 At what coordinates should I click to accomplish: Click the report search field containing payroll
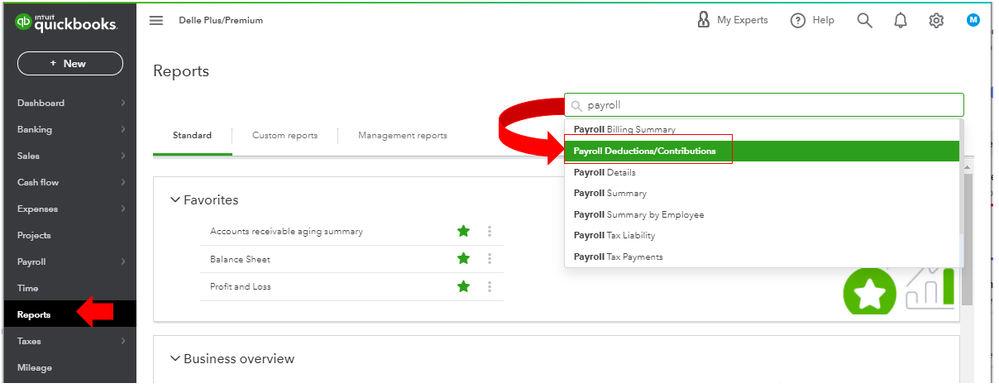(x=764, y=105)
